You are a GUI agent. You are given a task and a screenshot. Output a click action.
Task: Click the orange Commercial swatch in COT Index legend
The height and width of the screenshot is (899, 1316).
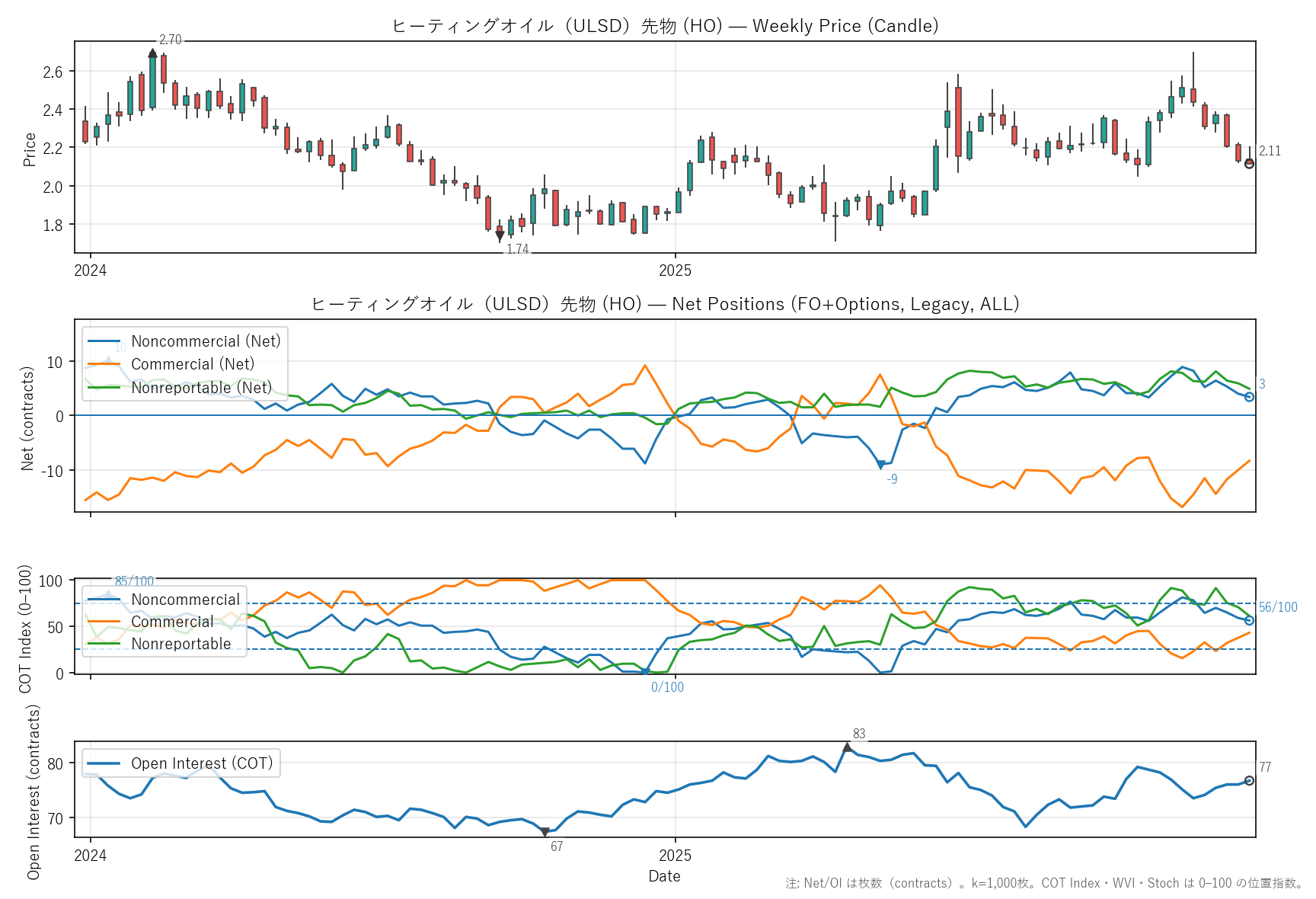(x=104, y=622)
